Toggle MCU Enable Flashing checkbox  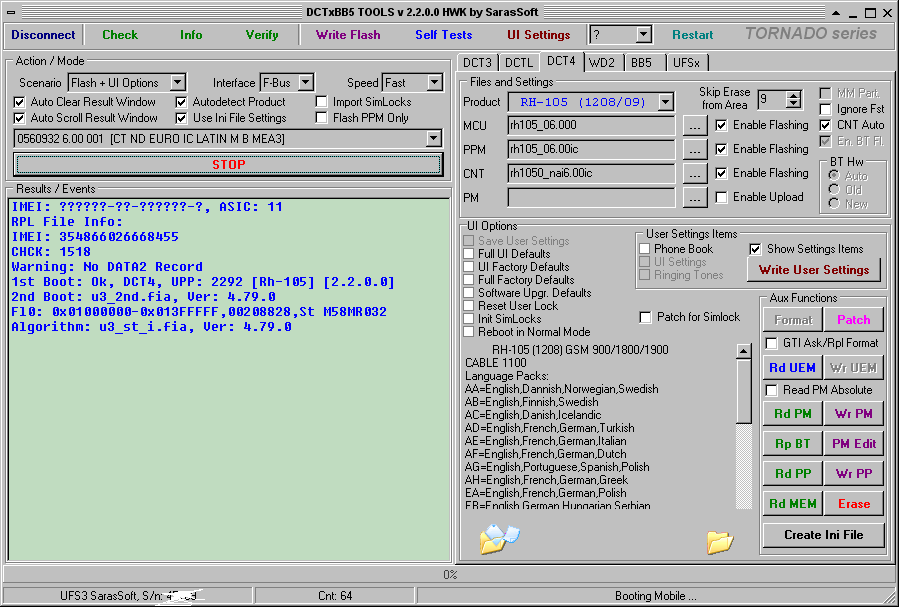click(721, 125)
